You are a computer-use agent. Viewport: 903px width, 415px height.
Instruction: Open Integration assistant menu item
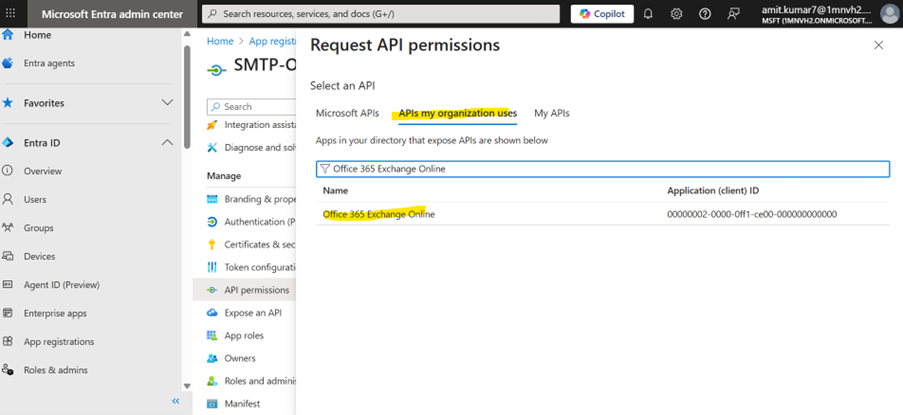point(260,125)
